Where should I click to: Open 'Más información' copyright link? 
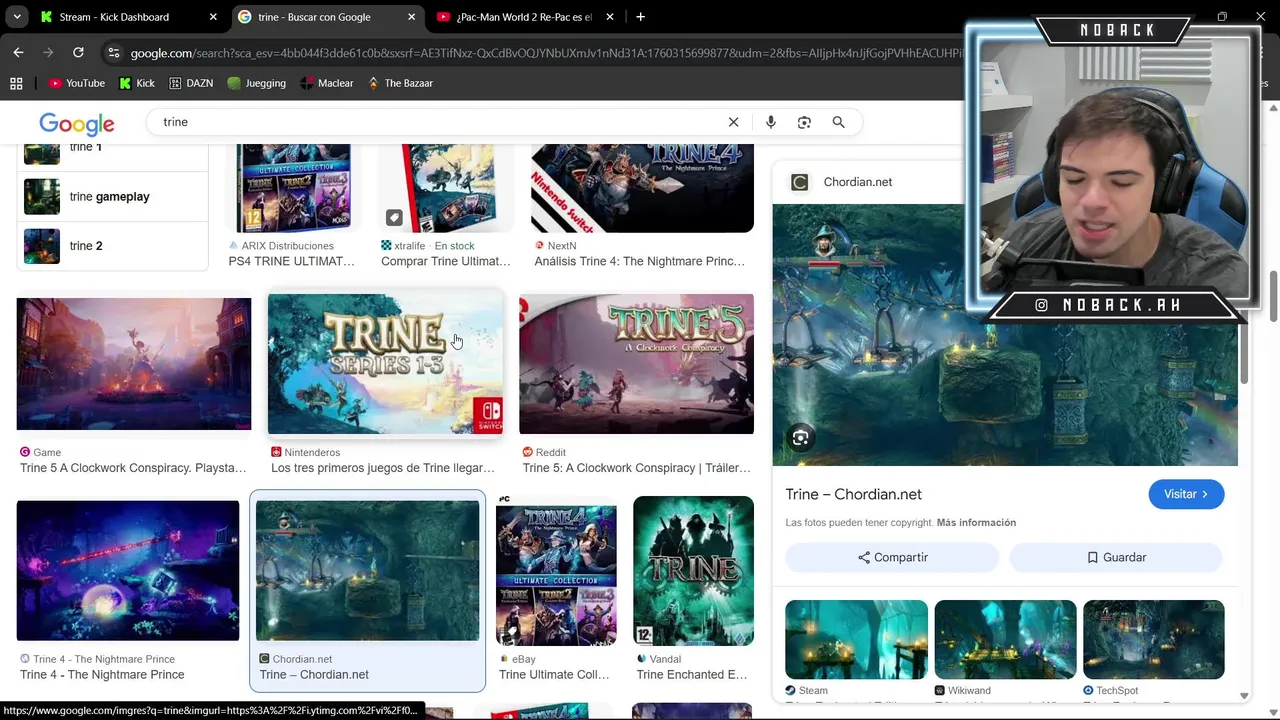pos(976,523)
